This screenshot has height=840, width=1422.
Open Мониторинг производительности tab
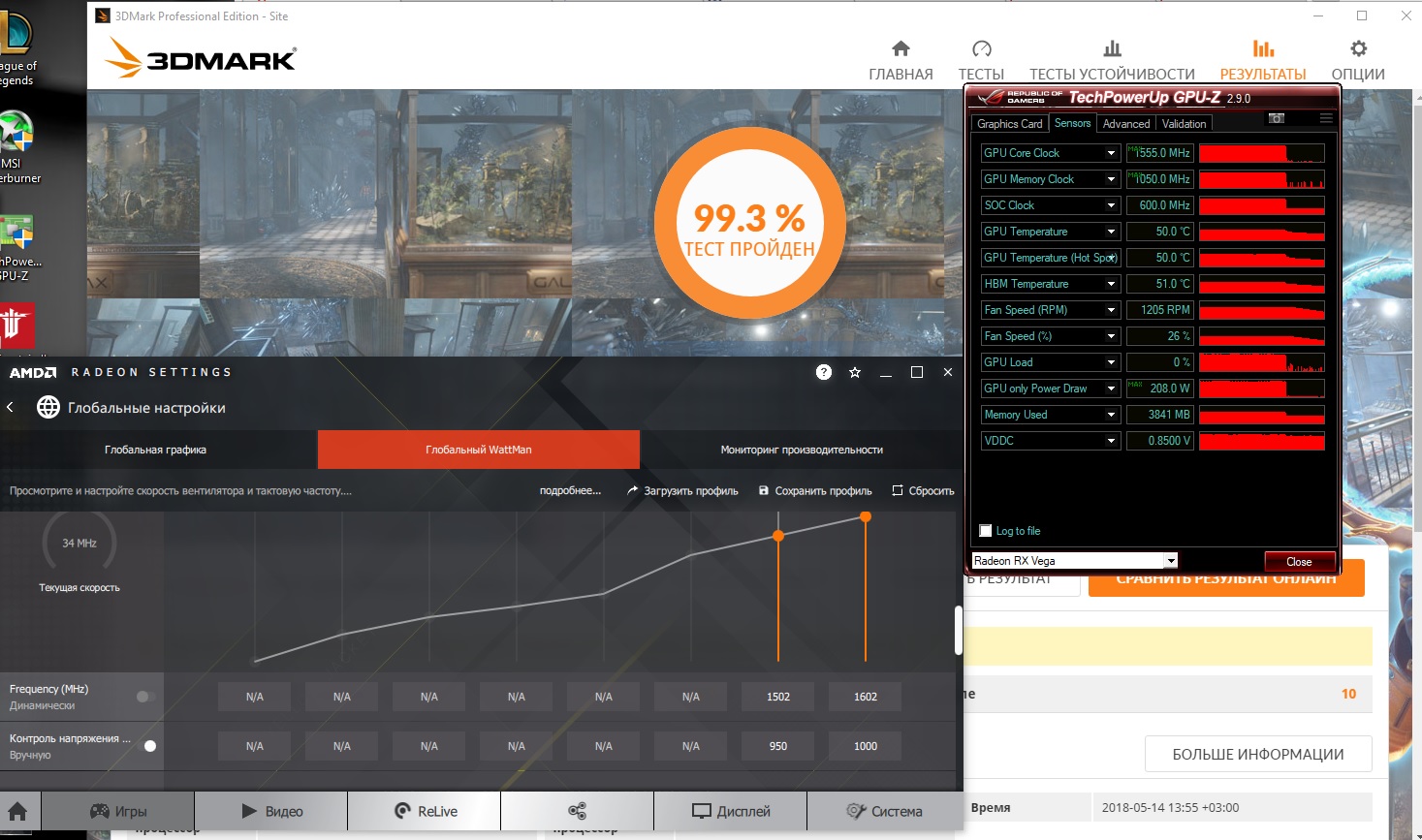tap(802, 450)
